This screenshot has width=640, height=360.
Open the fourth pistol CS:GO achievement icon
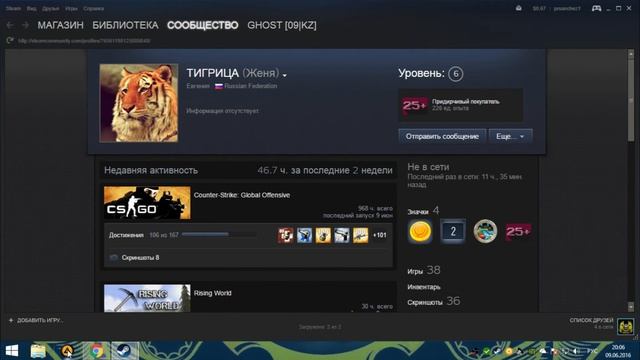point(342,235)
